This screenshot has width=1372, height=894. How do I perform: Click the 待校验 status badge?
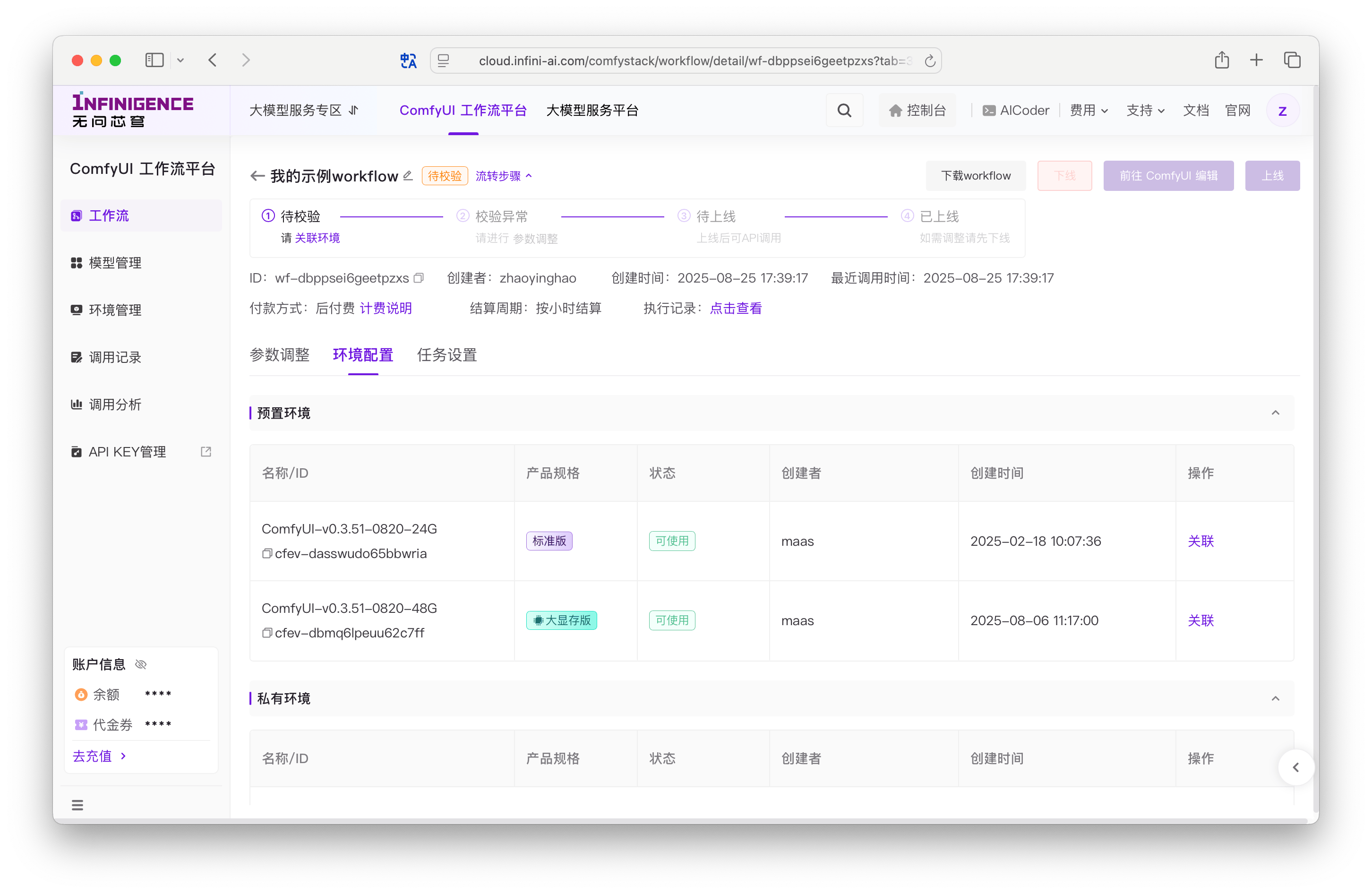click(x=445, y=176)
